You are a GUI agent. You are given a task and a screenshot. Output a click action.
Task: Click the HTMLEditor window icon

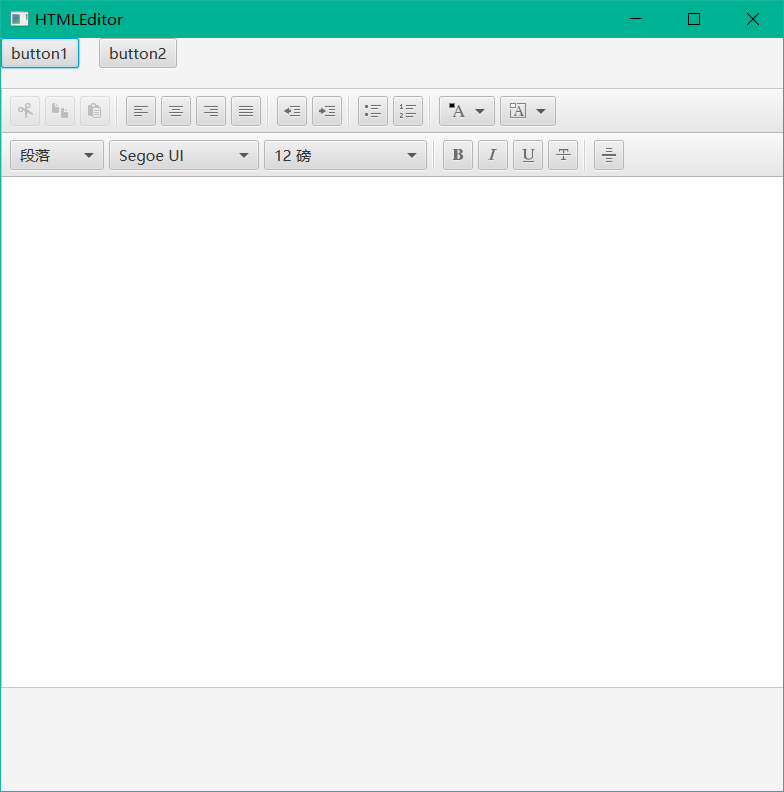[19, 19]
